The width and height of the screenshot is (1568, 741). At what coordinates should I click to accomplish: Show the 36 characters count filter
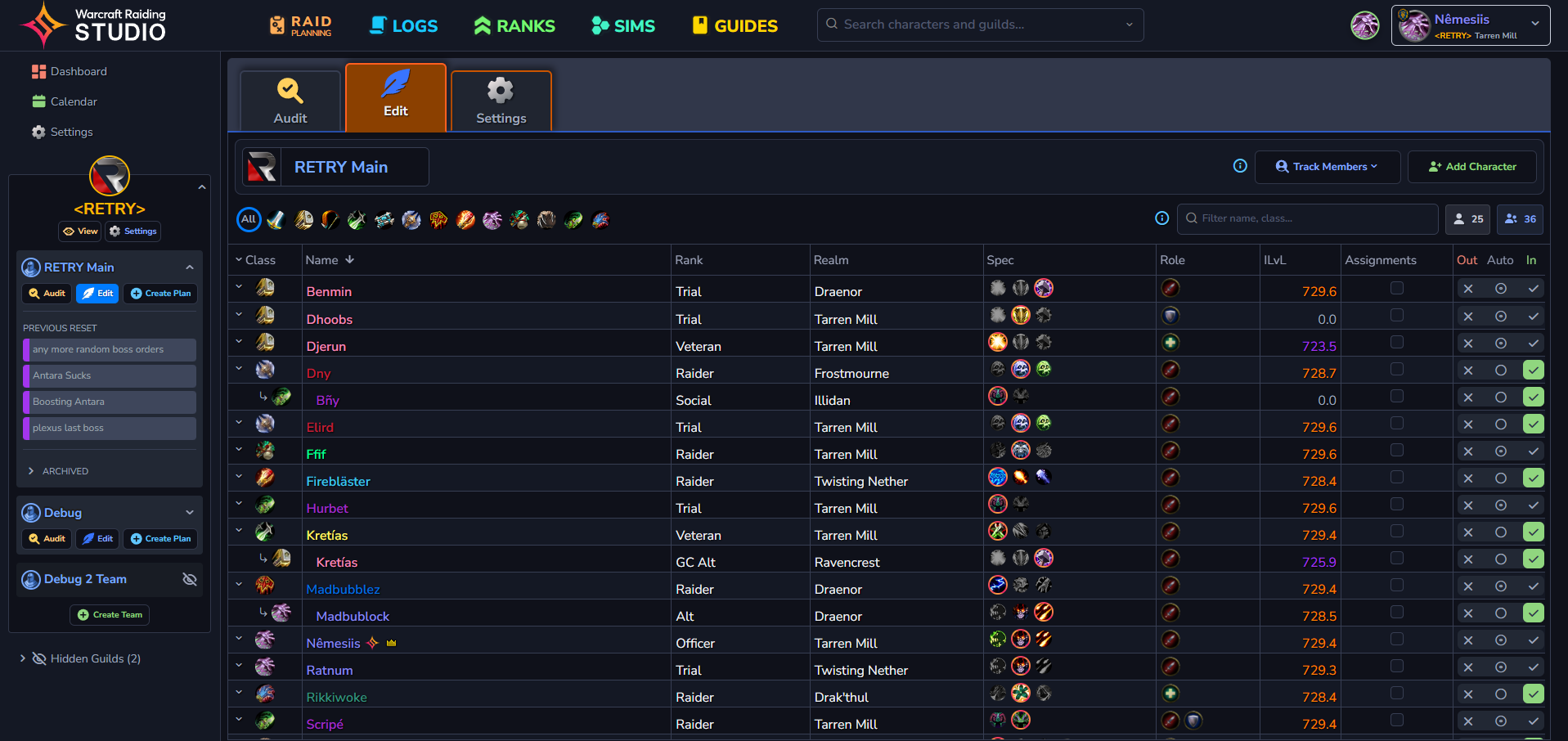point(1520,219)
